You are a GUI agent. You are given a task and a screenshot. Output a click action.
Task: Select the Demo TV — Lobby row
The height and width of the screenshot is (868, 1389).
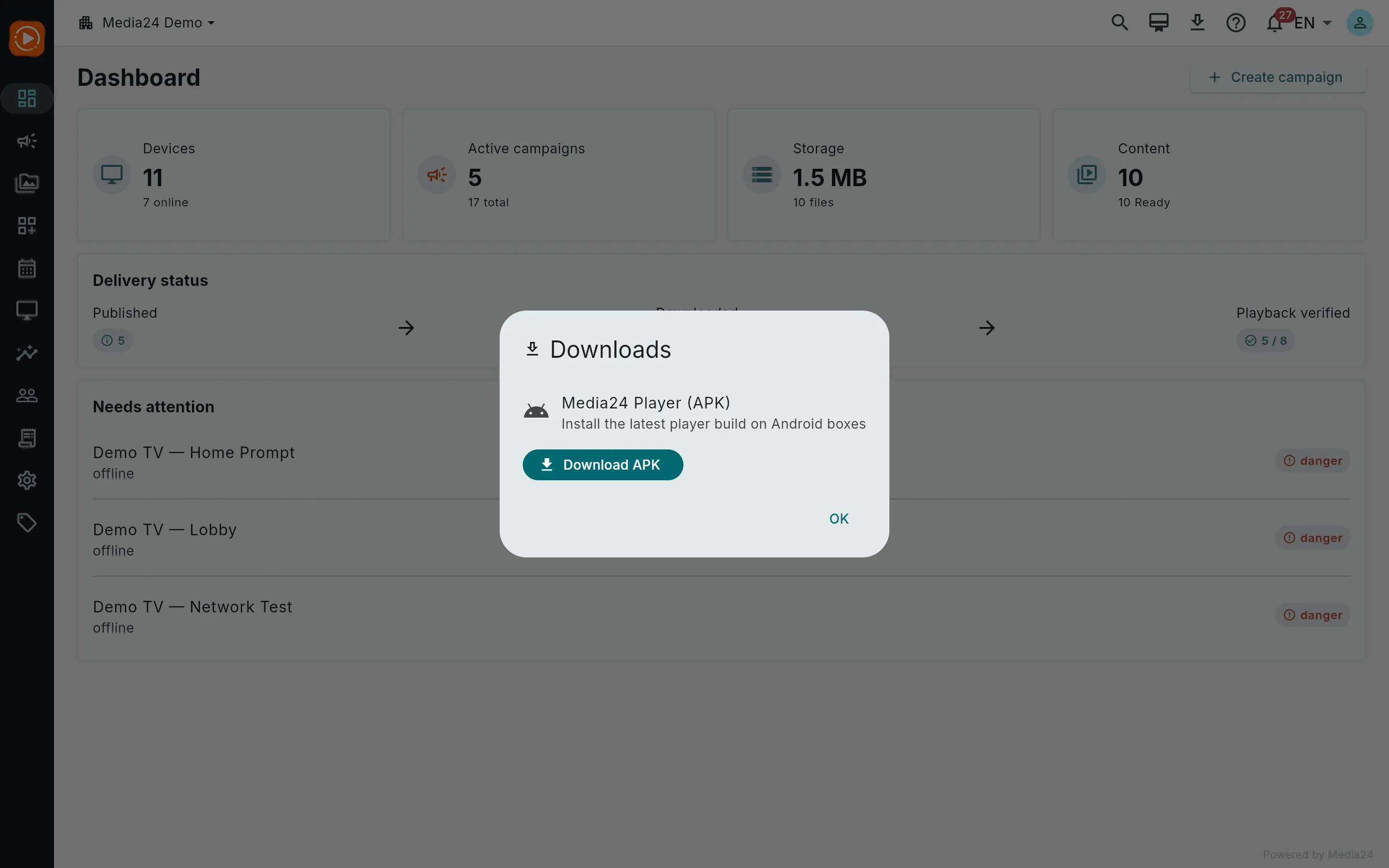point(722,539)
